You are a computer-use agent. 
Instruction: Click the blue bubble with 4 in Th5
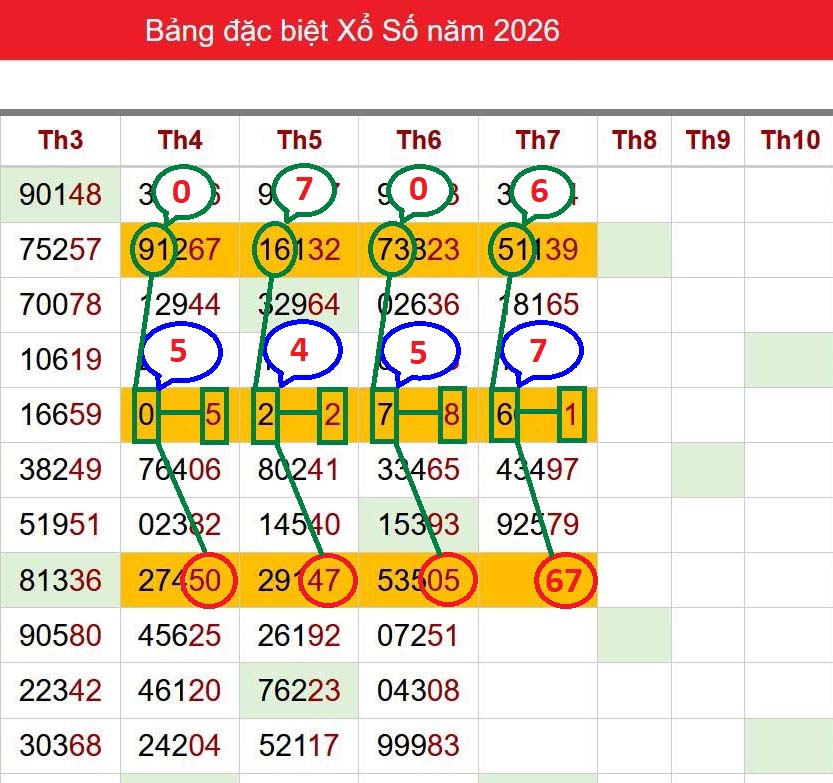[x=302, y=351]
